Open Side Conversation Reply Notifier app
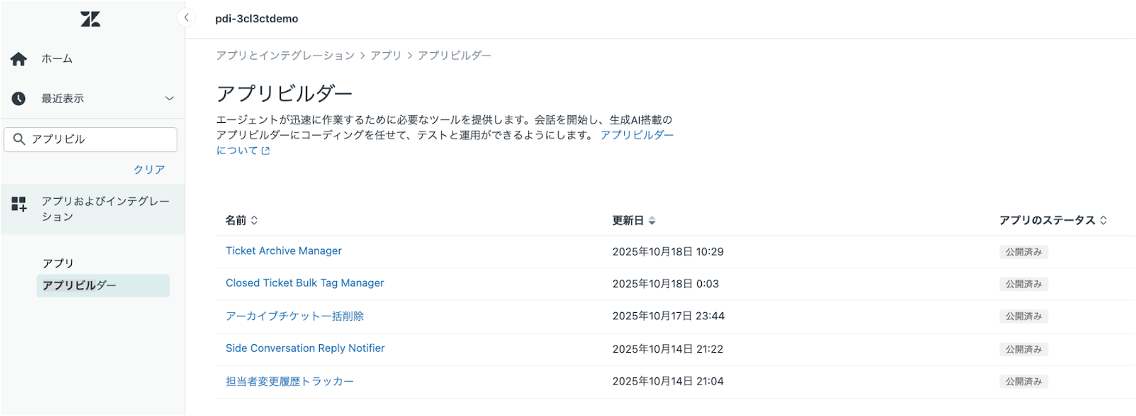Image resolution: width=1136 pixels, height=416 pixels. [x=305, y=348]
